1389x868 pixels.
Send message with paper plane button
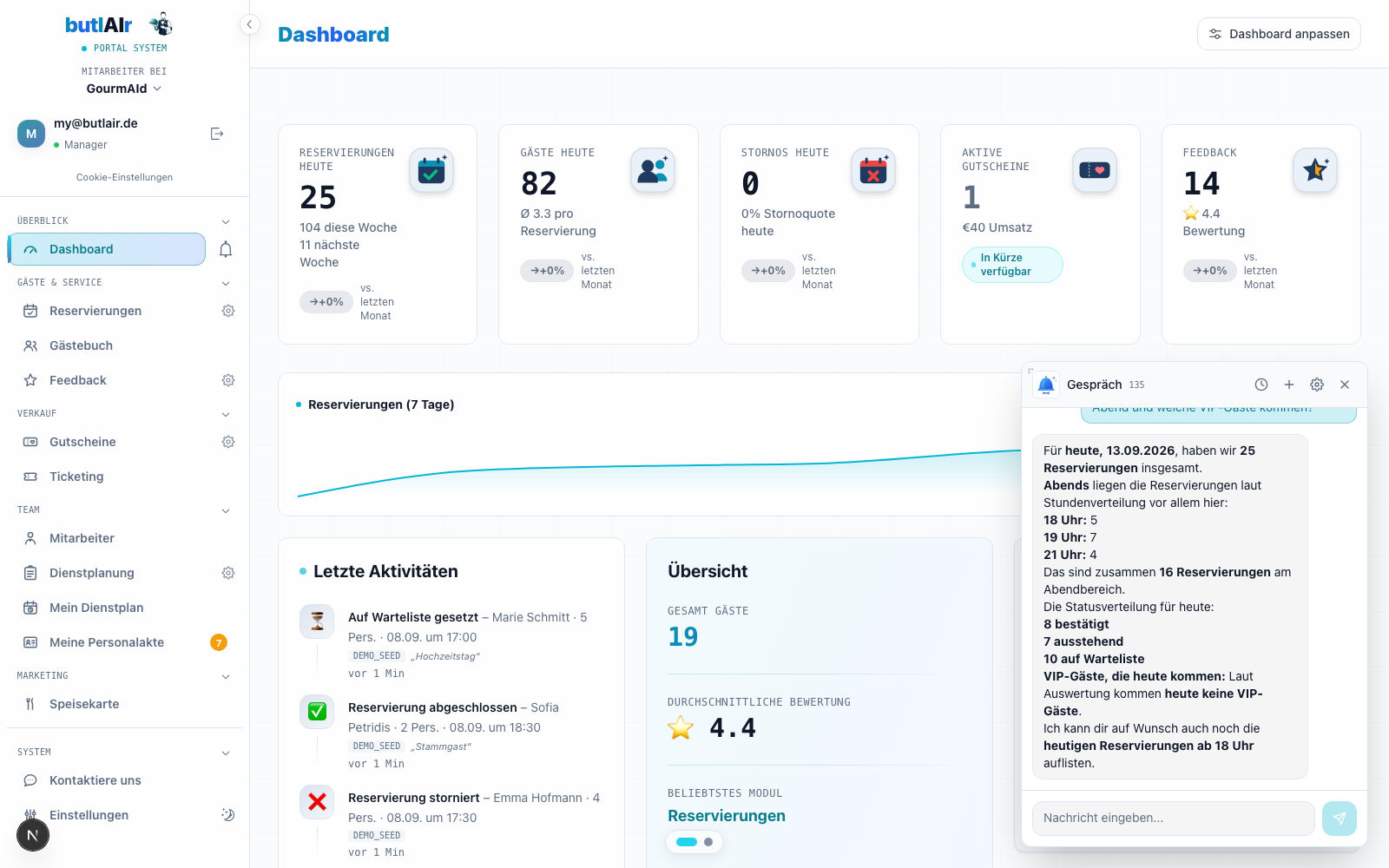point(1340,819)
